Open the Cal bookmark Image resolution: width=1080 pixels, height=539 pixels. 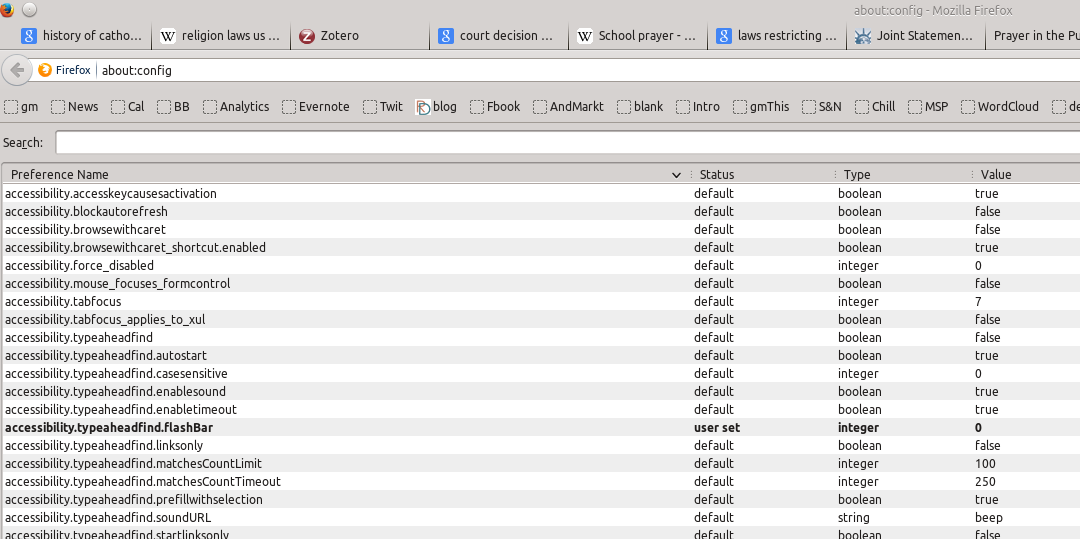128,107
